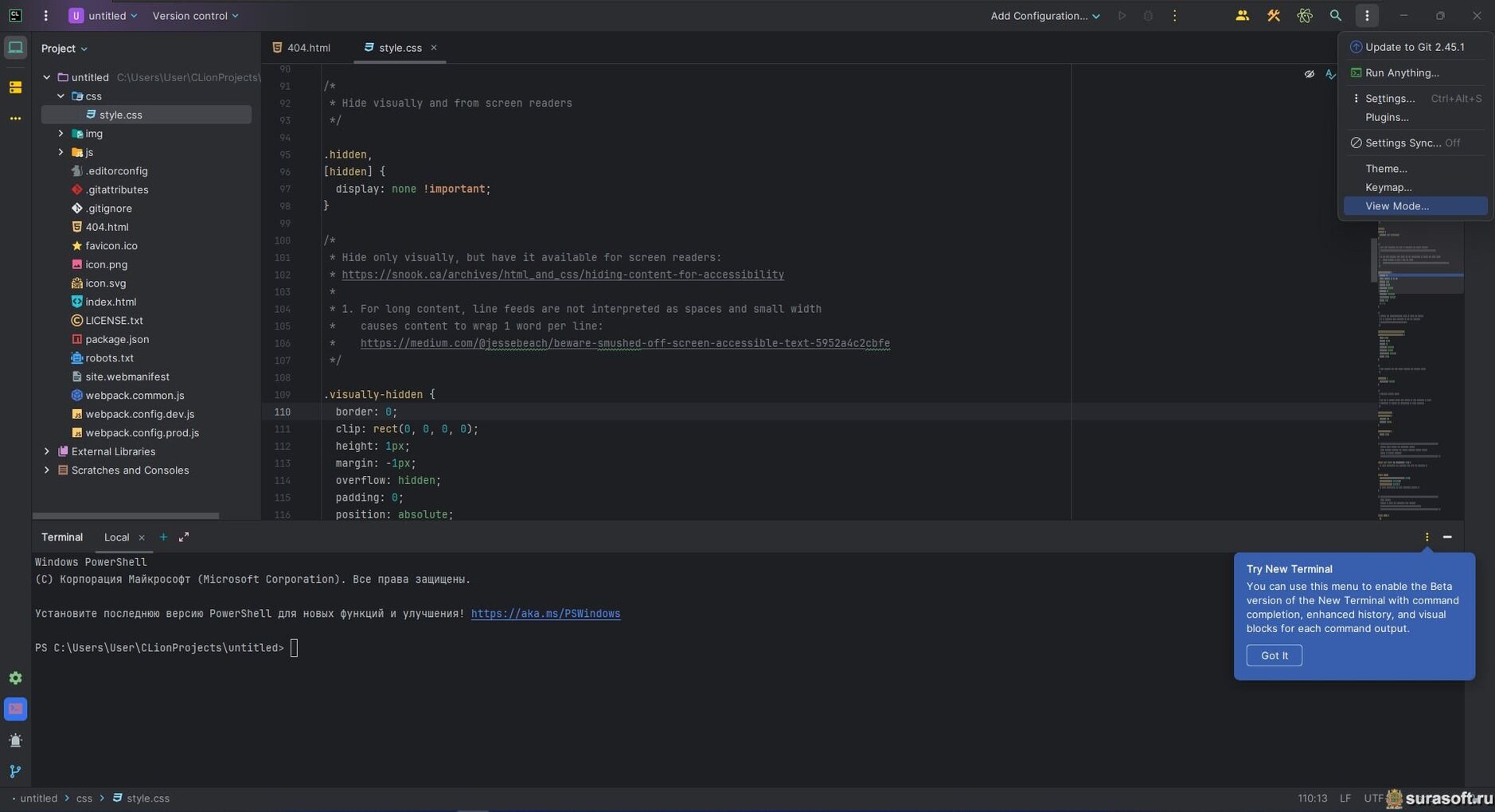Open the aka.ms/PSWindows link in terminal
1495x812 pixels.
(x=545, y=614)
